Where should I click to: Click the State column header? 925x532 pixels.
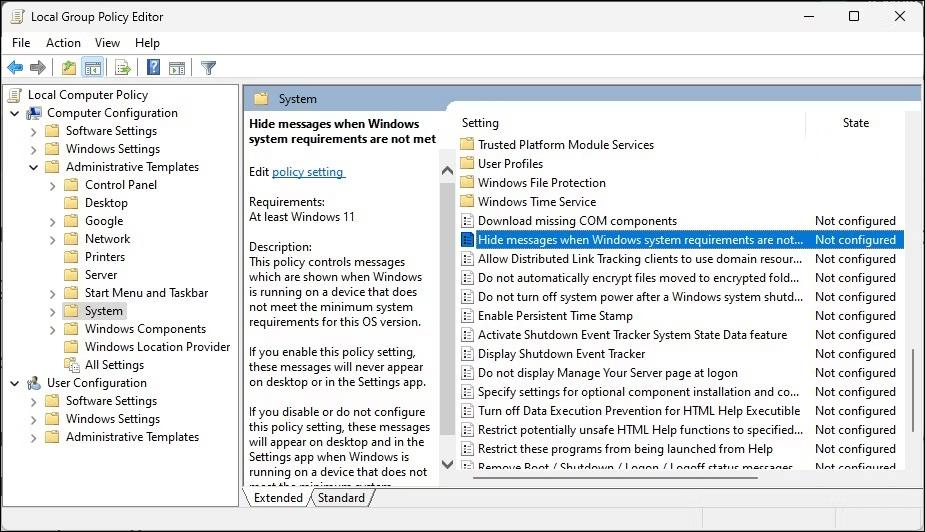coord(855,123)
